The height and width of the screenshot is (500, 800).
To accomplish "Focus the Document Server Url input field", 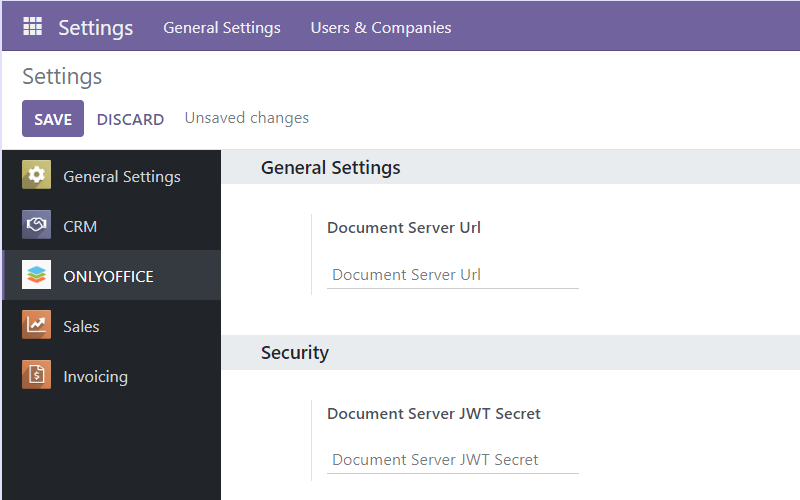I will point(453,274).
